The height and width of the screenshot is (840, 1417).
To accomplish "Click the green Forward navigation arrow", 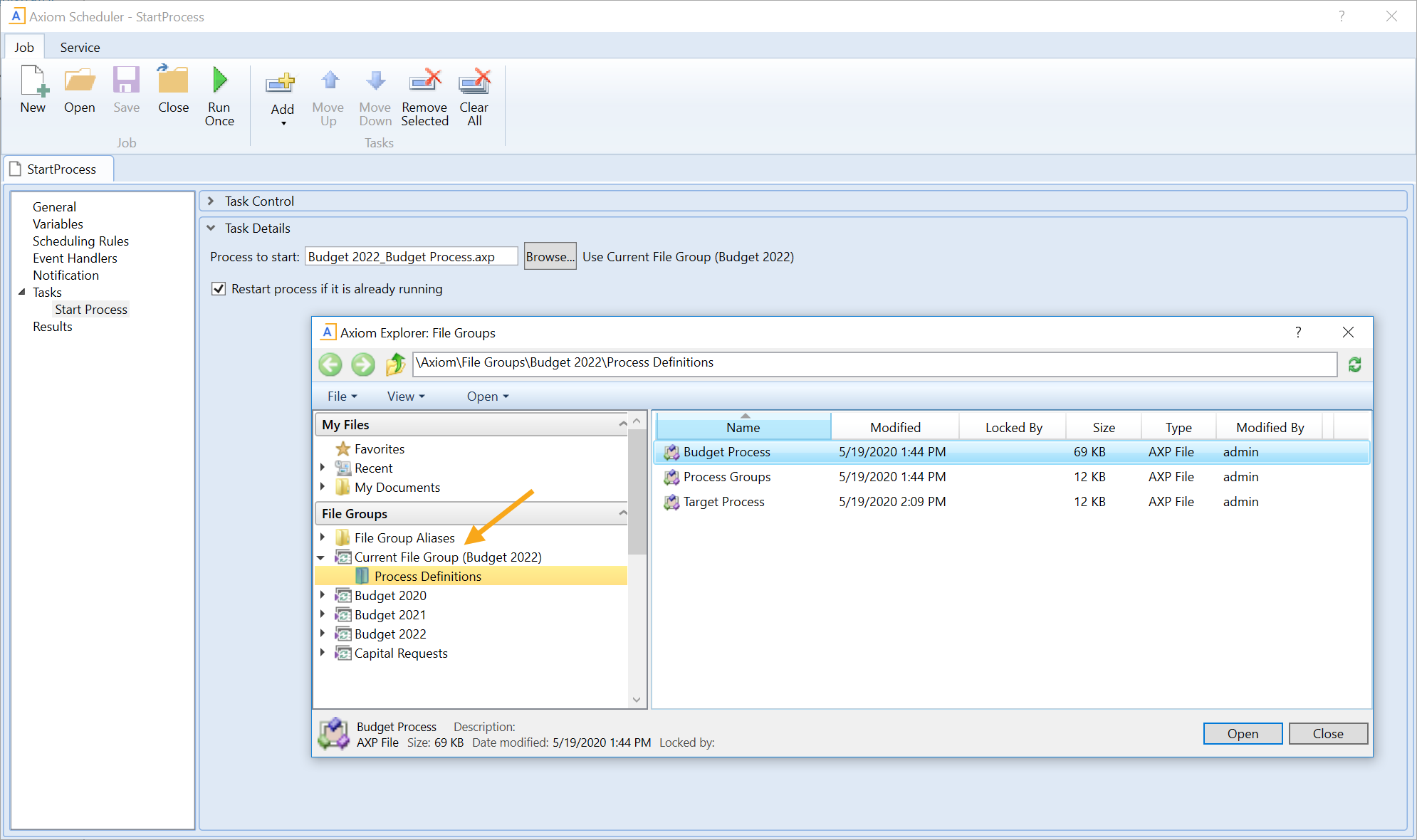I will (363, 364).
